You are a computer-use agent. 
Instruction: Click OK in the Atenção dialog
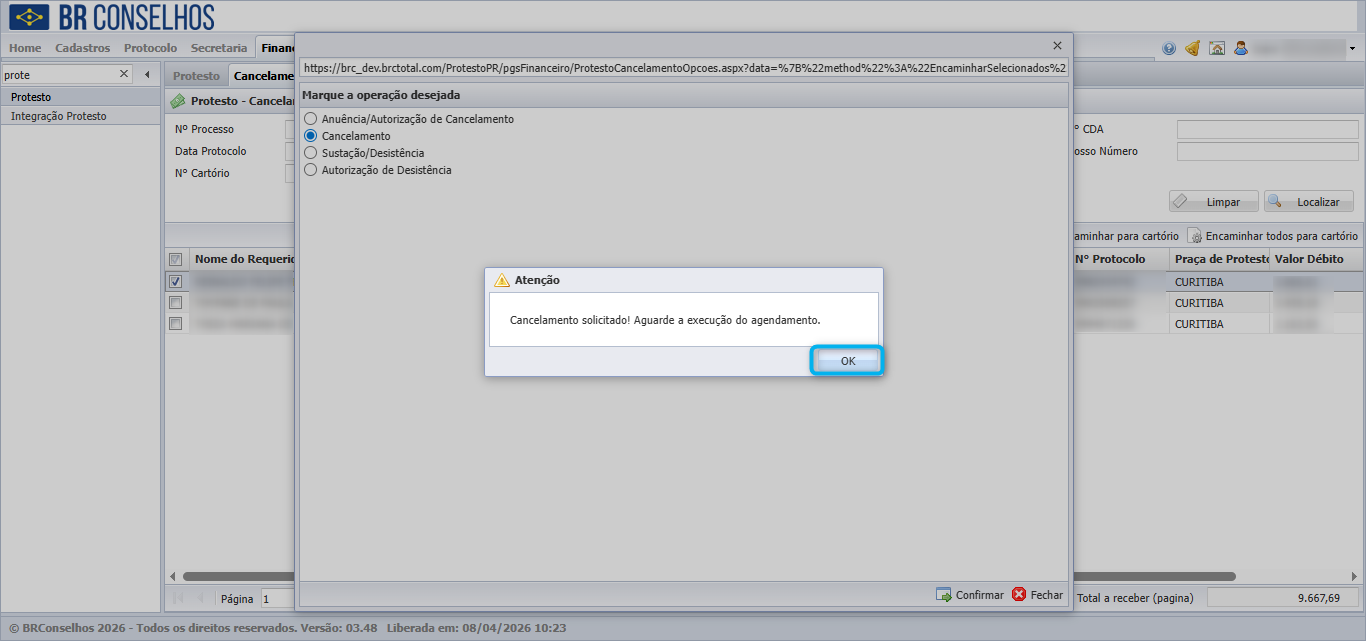tap(847, 361)
